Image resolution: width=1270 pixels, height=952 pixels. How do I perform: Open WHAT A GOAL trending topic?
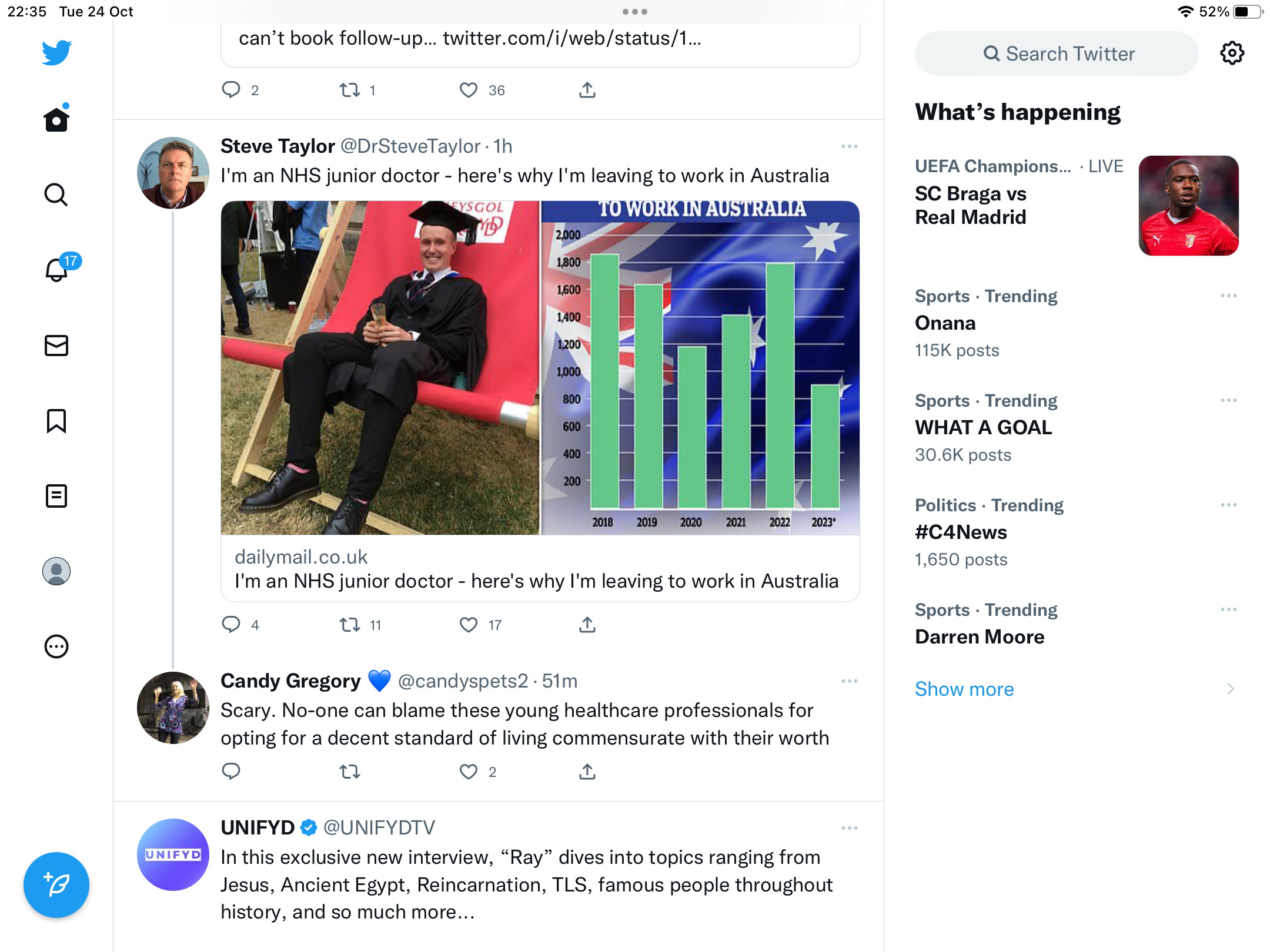pos(984,428)
